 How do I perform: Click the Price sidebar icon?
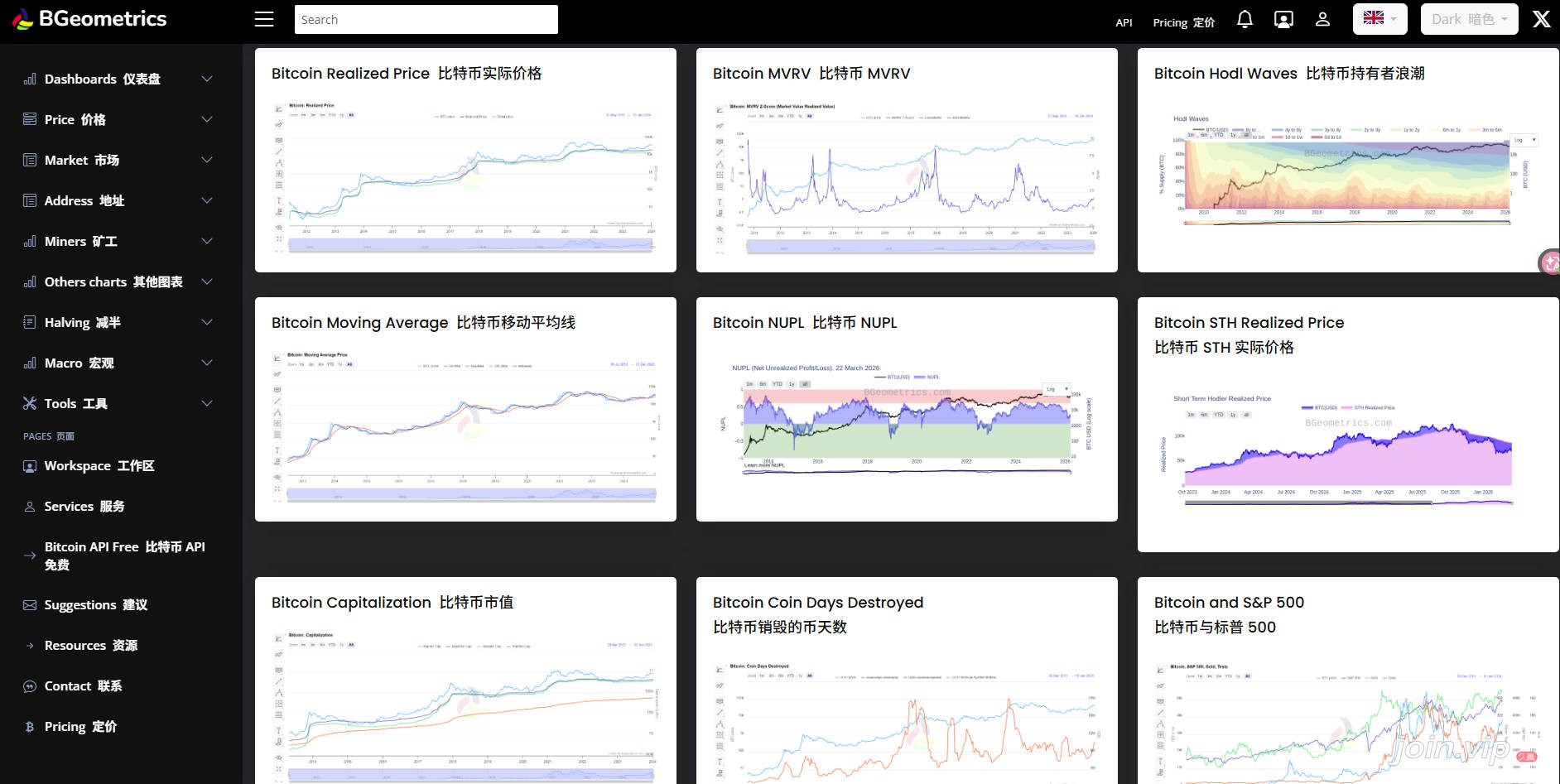point(30,119)
